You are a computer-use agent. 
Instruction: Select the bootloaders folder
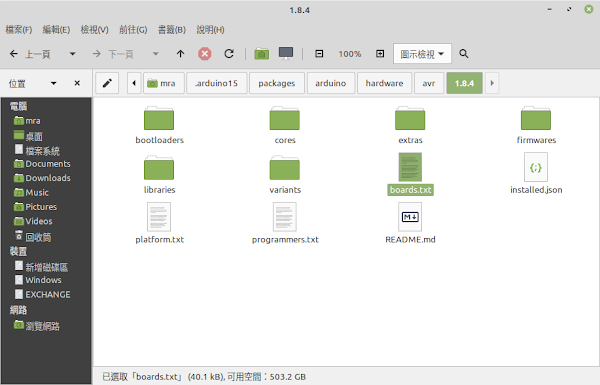tap(159, 126)
